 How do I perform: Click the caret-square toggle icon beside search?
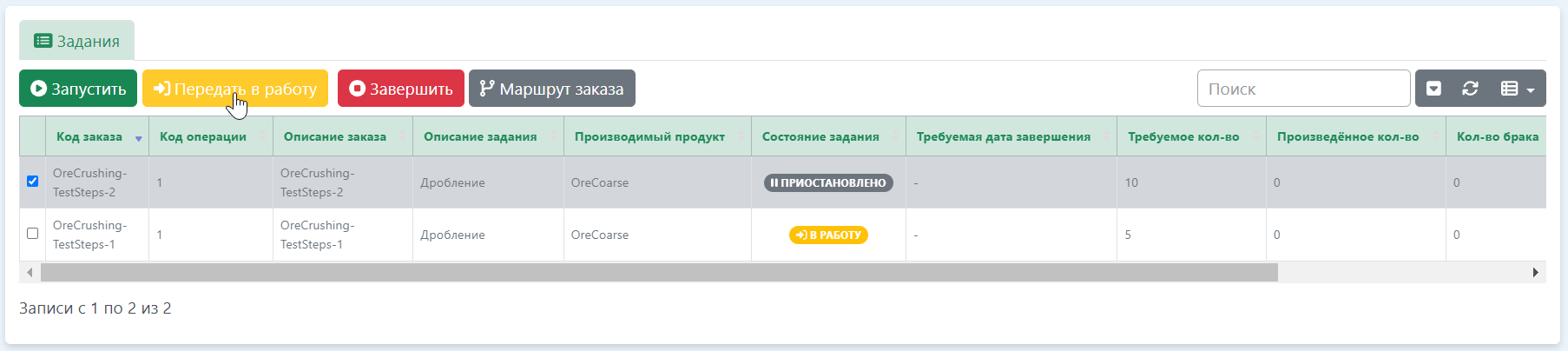click(1433, 89)
